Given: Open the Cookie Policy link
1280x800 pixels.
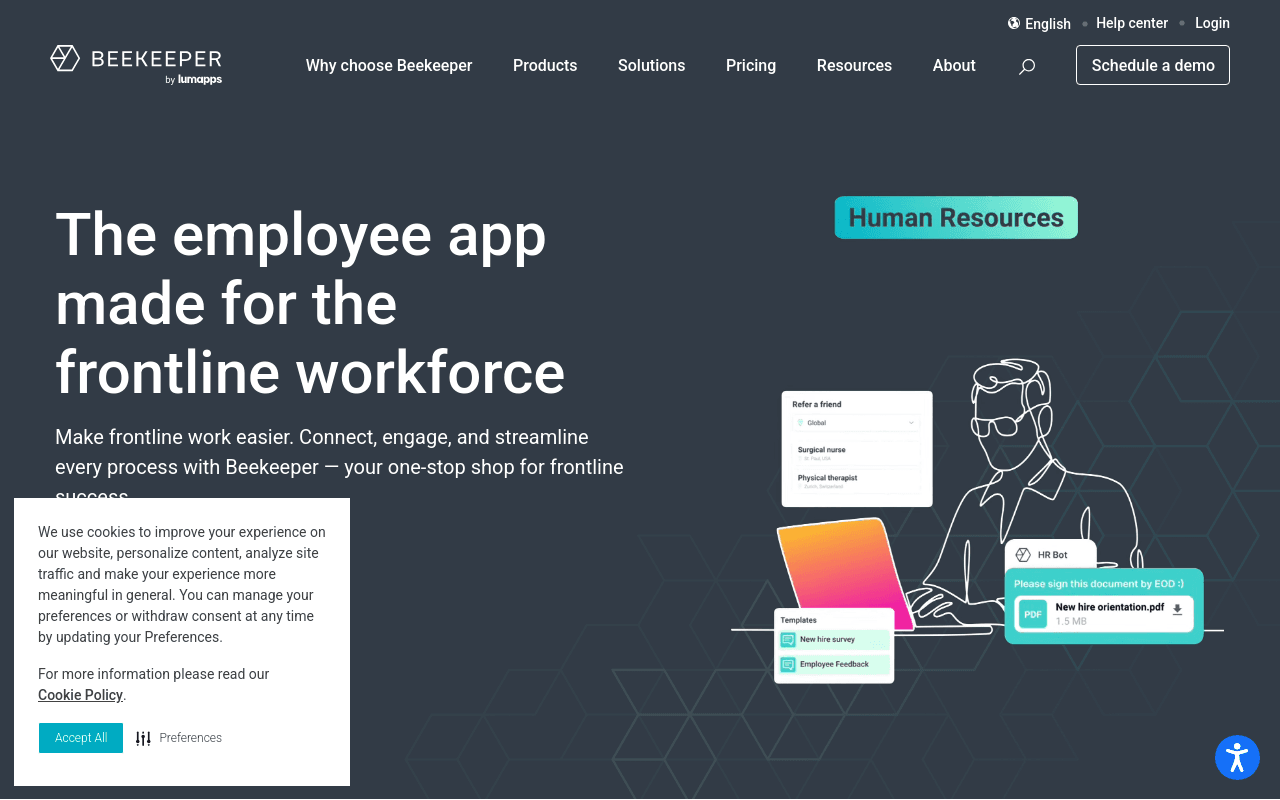Looking at the screenshot, I should pyautogui.click(x=80, y=695).
